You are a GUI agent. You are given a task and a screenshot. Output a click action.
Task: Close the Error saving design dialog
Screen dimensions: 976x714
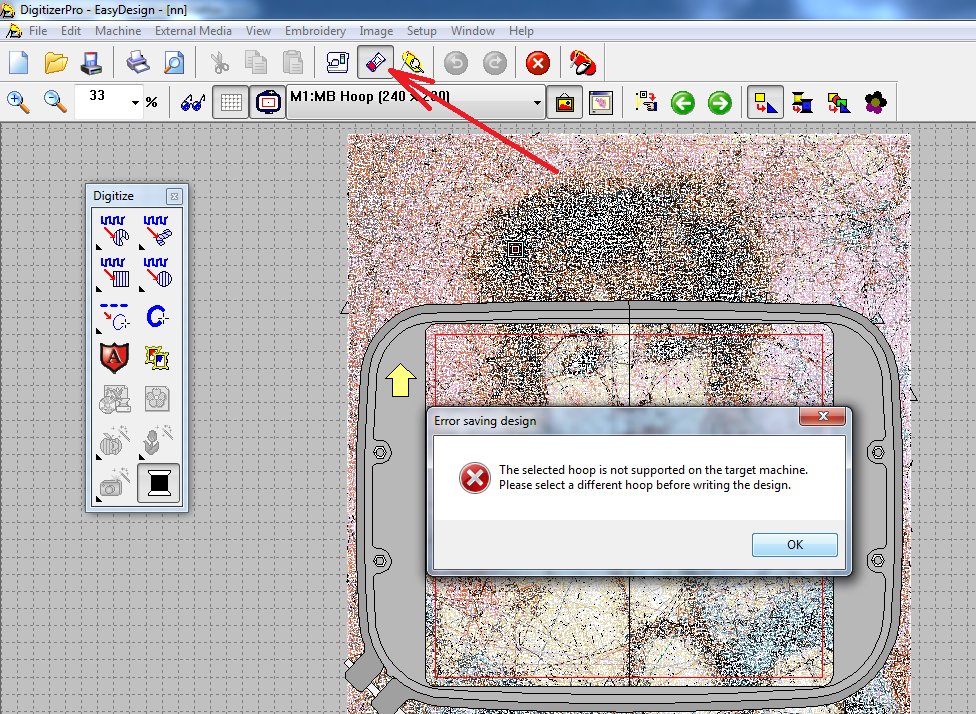823,417
